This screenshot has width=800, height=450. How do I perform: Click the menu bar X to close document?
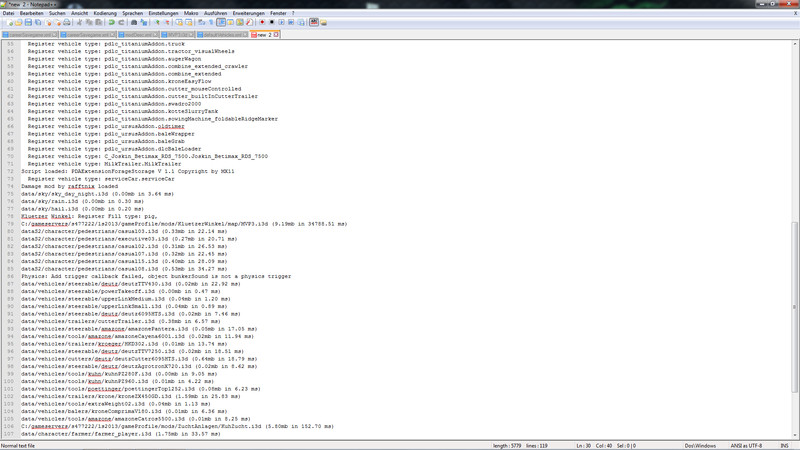[795, 13]
